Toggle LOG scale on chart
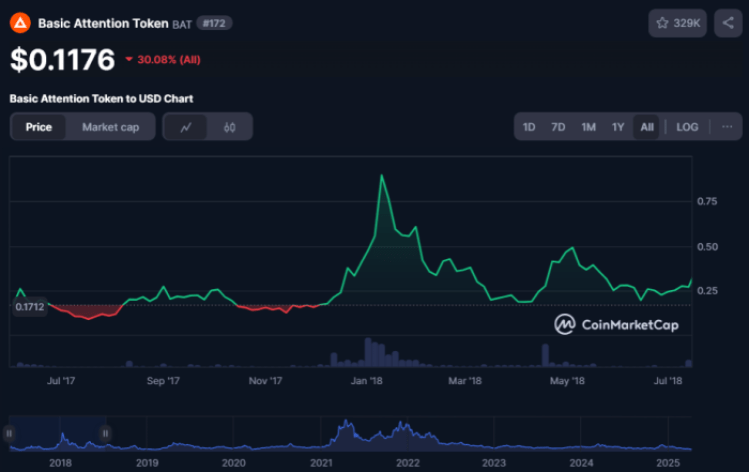The width and height of the screenshot is (749, 472). pos(687,127)
